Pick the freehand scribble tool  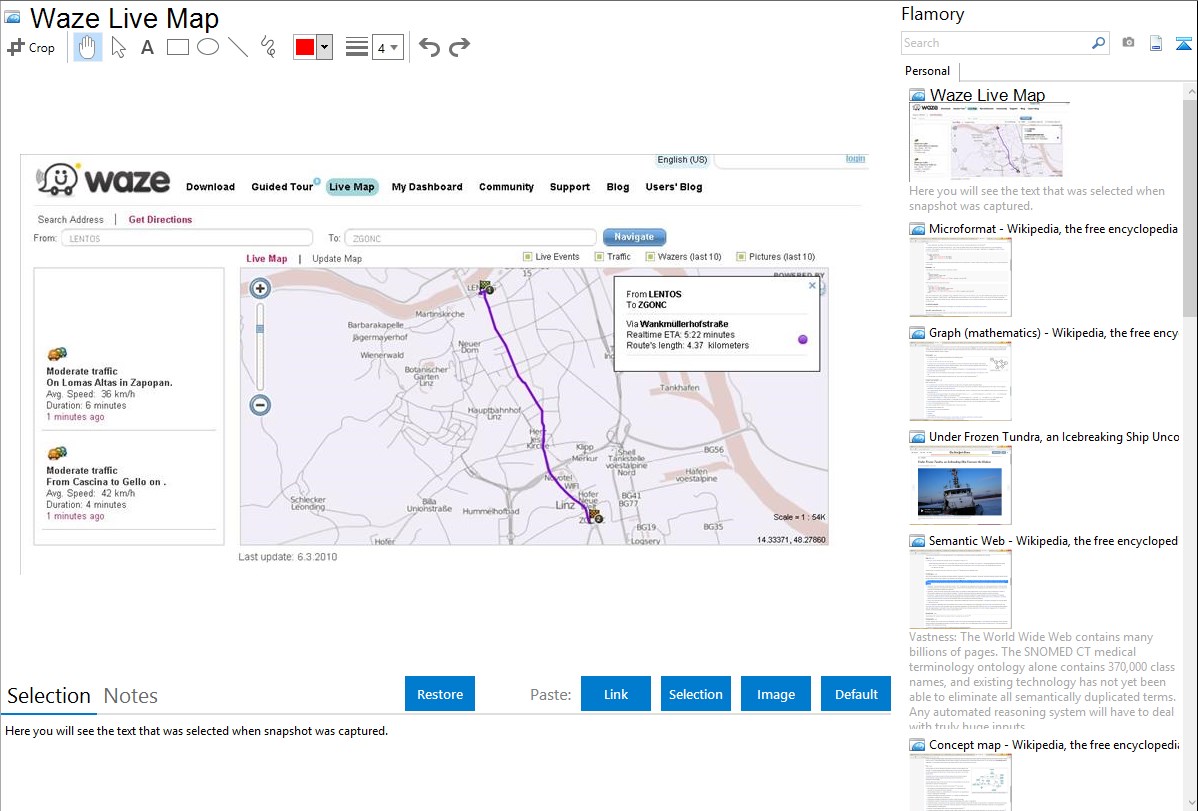tap(268, 47)
